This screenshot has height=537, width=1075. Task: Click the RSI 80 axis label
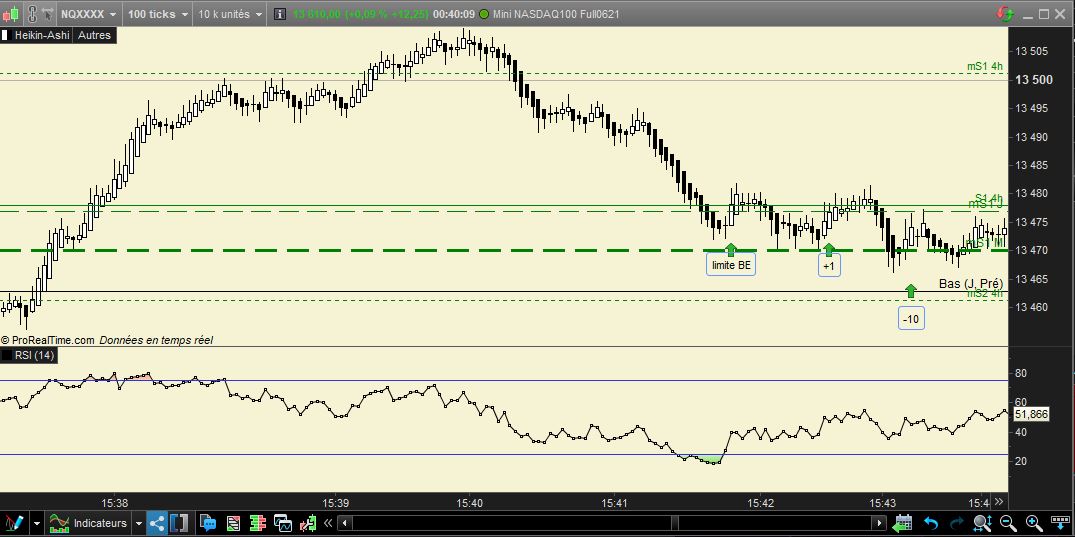(1020, 374)
